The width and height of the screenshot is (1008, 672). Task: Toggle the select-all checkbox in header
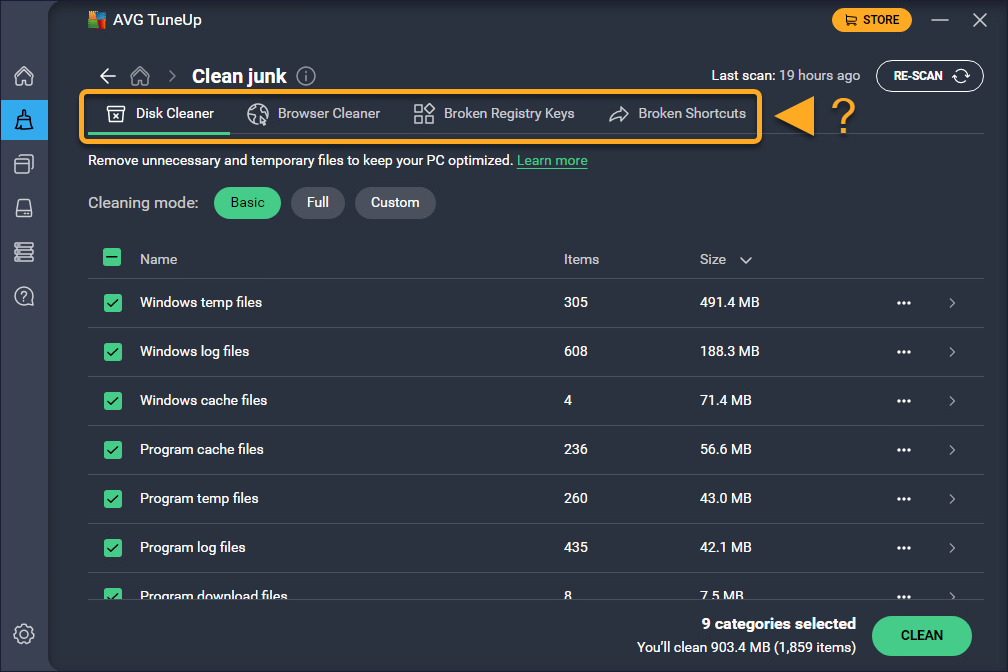click(x=113, y=258)
